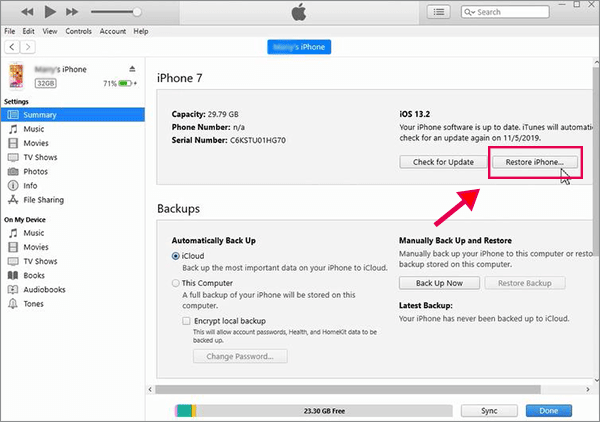Viewport: 600px width, 422px height.
Task: Select Summary in Settings sidebar
Action: point(73,115)
